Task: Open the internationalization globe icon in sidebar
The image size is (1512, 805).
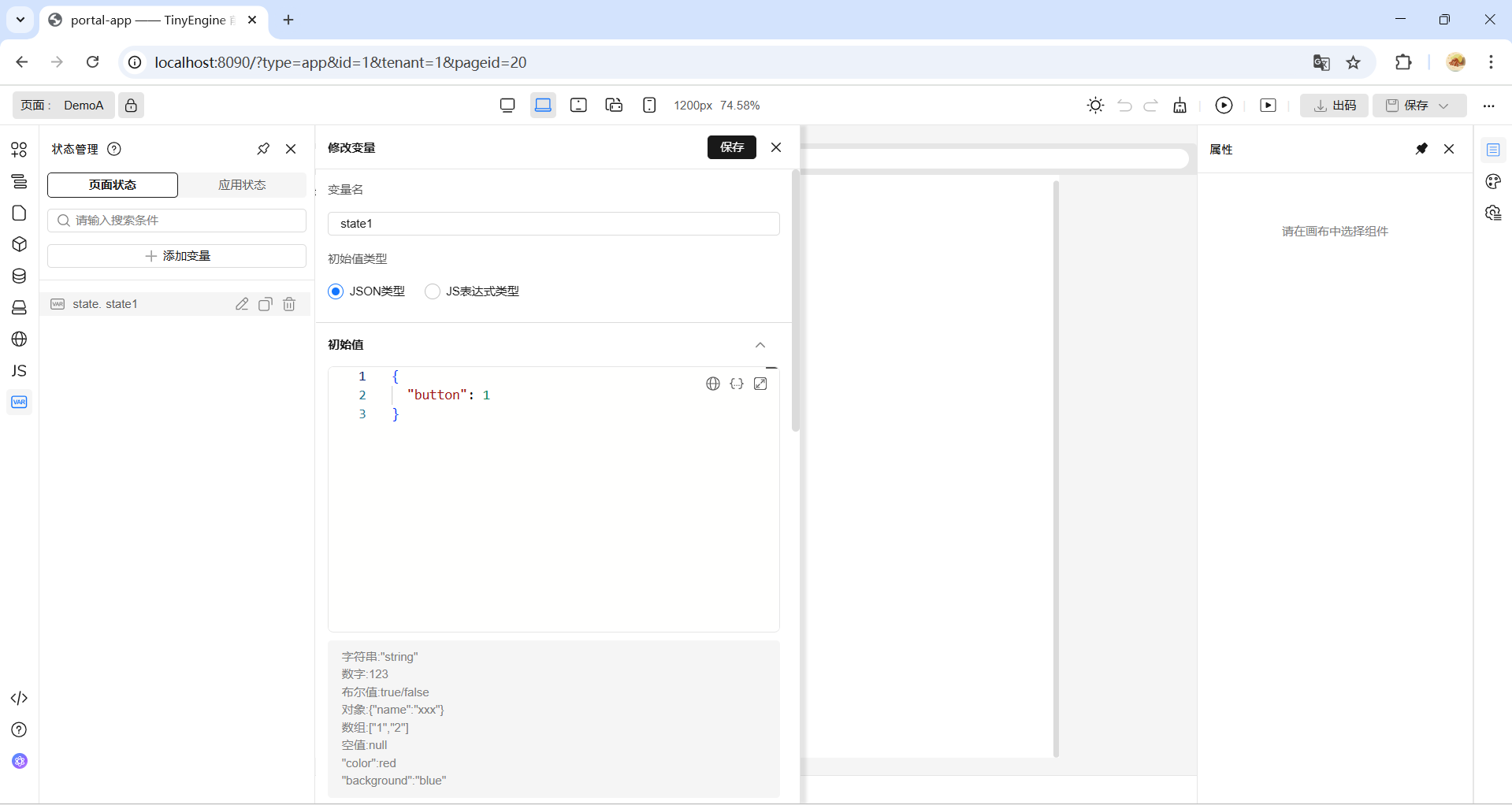Action: click(x=19, y=339)
